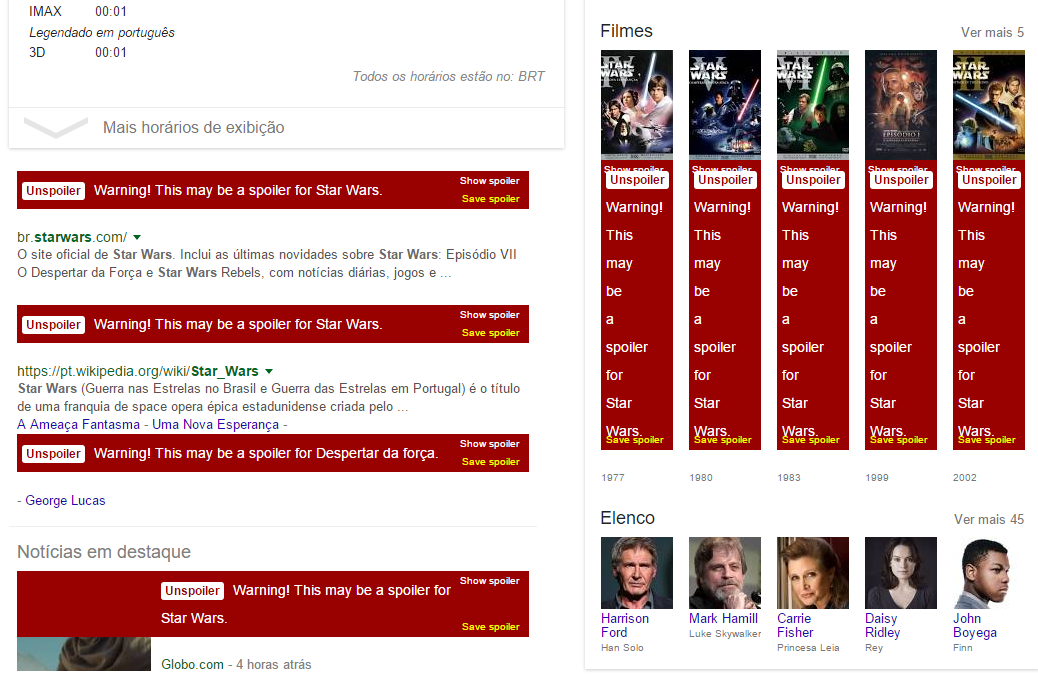Open 1983 Star Wars movie poster
This screenshot has width=1038, height=675.
click(813, 105)
